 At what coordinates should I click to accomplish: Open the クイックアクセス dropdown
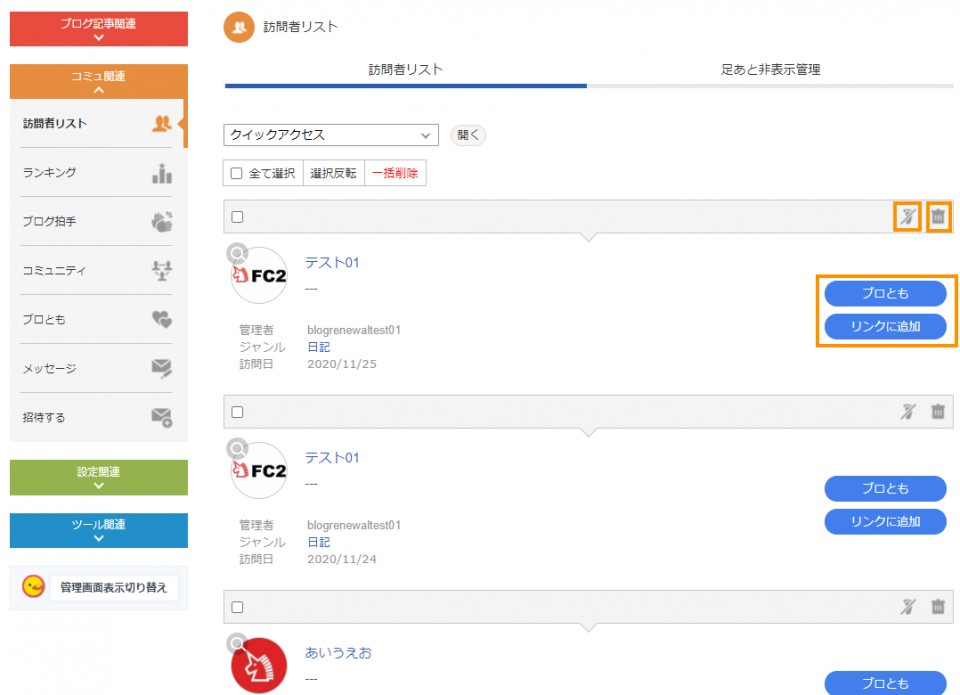click(x=331, y=135)
